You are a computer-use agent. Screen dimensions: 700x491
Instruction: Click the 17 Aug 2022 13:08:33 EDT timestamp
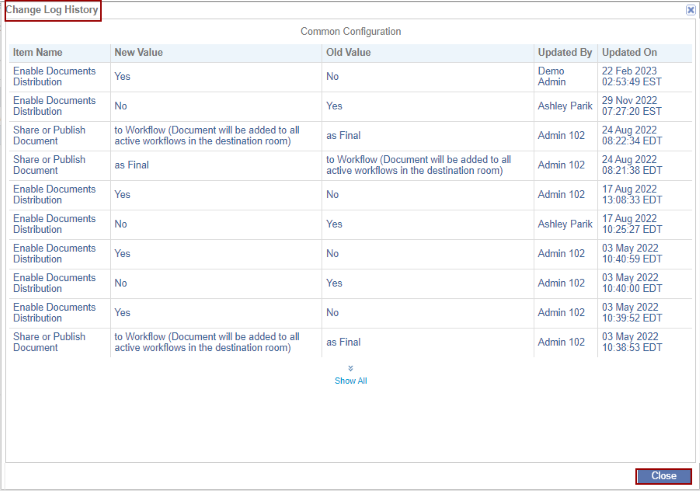(630, 195)
